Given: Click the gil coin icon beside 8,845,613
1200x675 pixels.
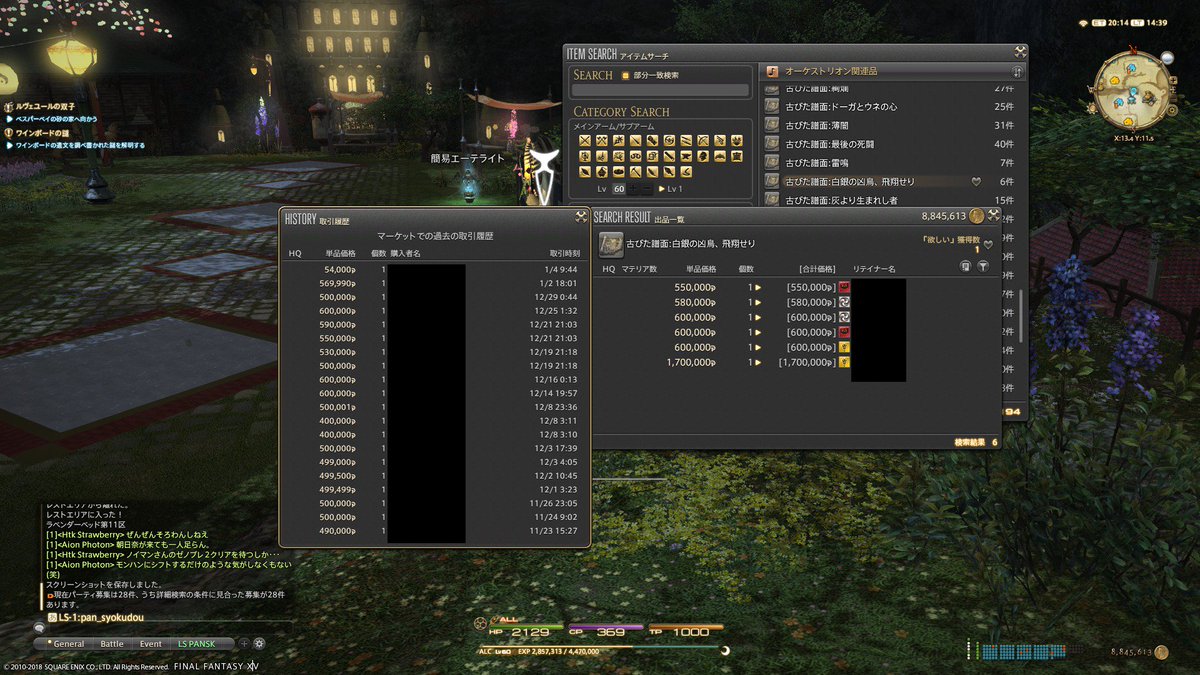Looking at the screenshot, I should [976, 216].
